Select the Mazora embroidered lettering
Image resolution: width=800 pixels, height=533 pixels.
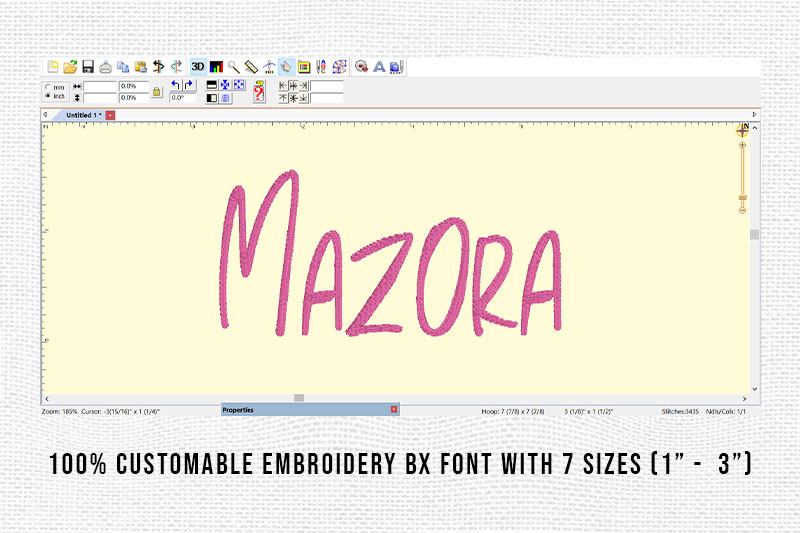(x=390, y=254)
